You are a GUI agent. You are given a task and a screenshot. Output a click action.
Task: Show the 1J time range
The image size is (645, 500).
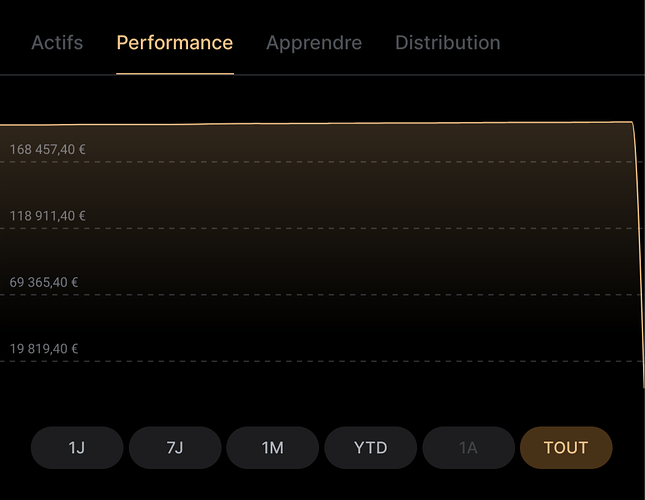(77, 447)
